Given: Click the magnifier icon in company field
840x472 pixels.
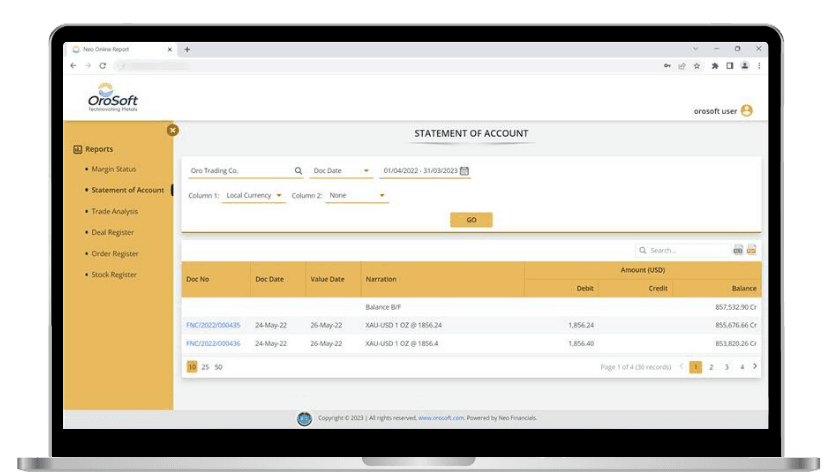Looking at the screenshot, I should coord(298,171).
